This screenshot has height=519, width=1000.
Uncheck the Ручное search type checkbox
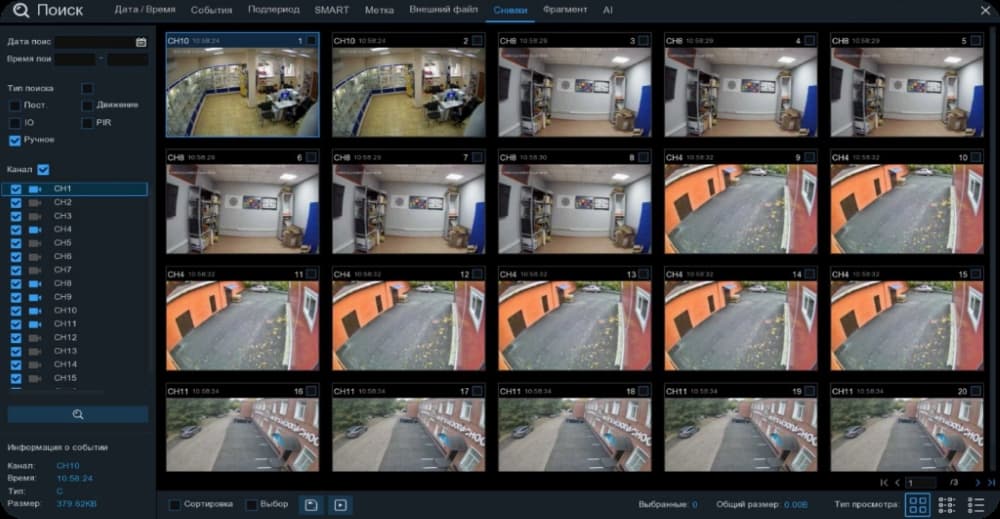[15, 140]
